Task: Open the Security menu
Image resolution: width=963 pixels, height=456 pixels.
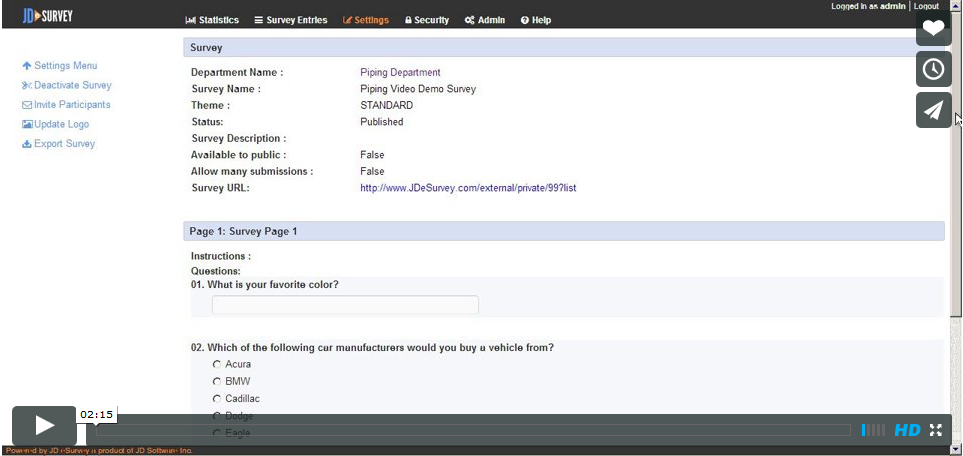Action: [x=427, y=20]
